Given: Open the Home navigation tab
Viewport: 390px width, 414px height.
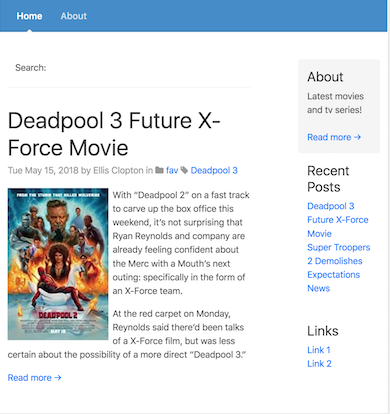Looking at the screenshot, I should 29,16.
